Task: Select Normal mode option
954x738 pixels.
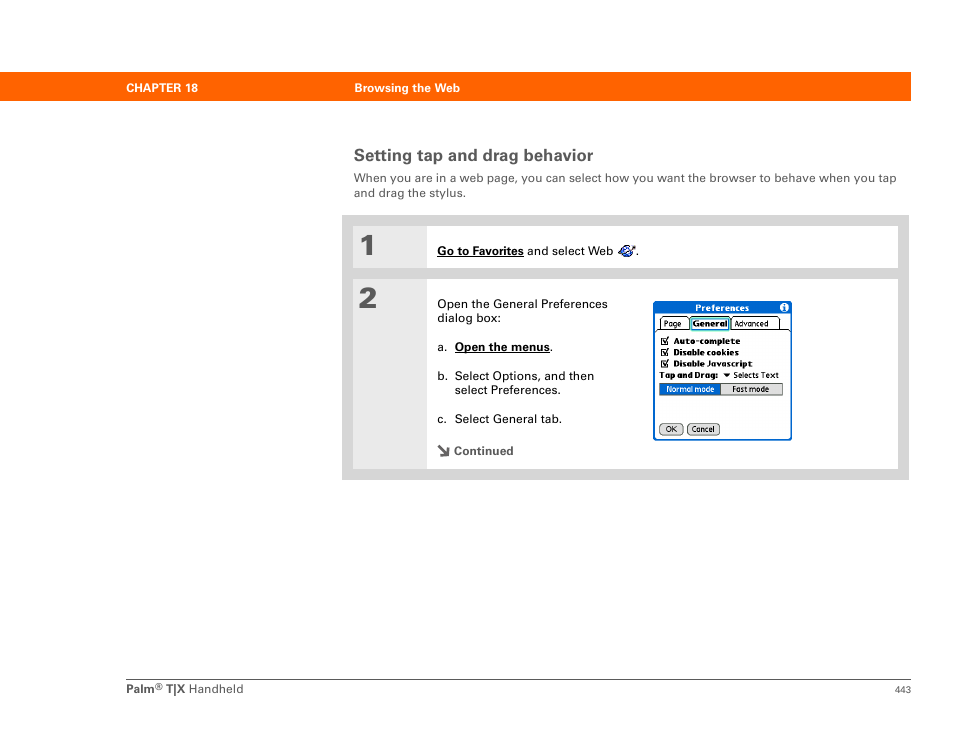Action: click(690, 389)
